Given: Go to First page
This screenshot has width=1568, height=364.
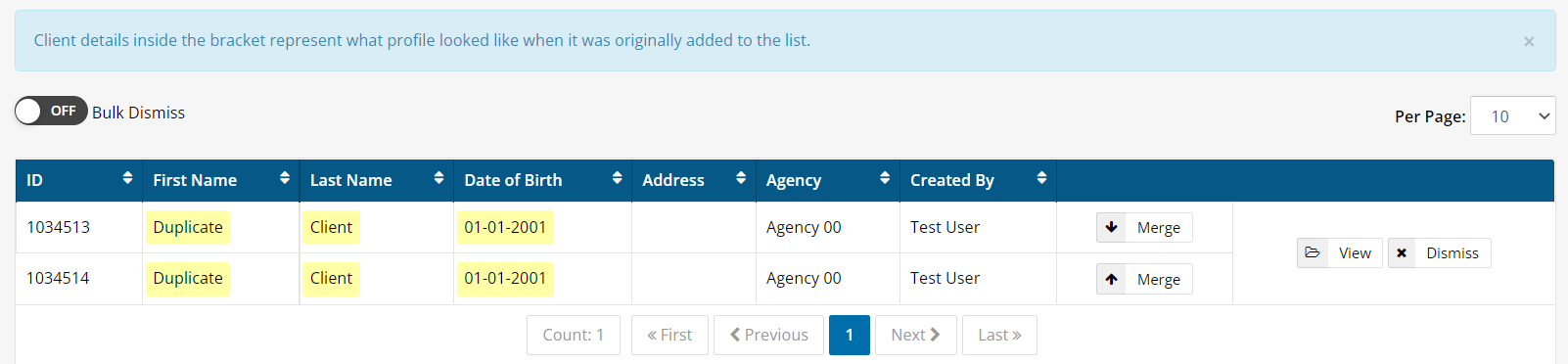Looking at the screenshot, I should (669, 335).
